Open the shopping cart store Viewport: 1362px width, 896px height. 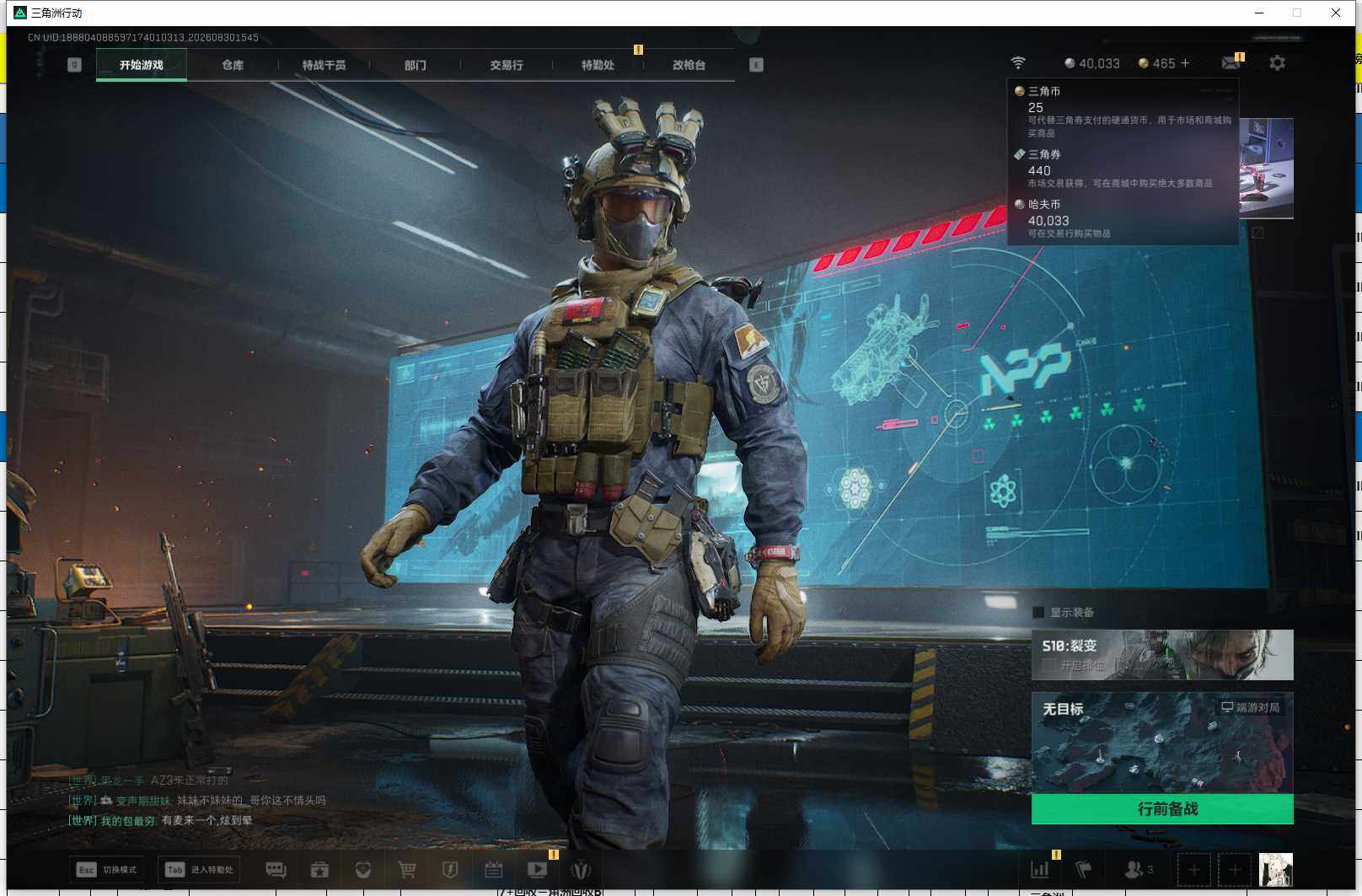click(407, 870)
